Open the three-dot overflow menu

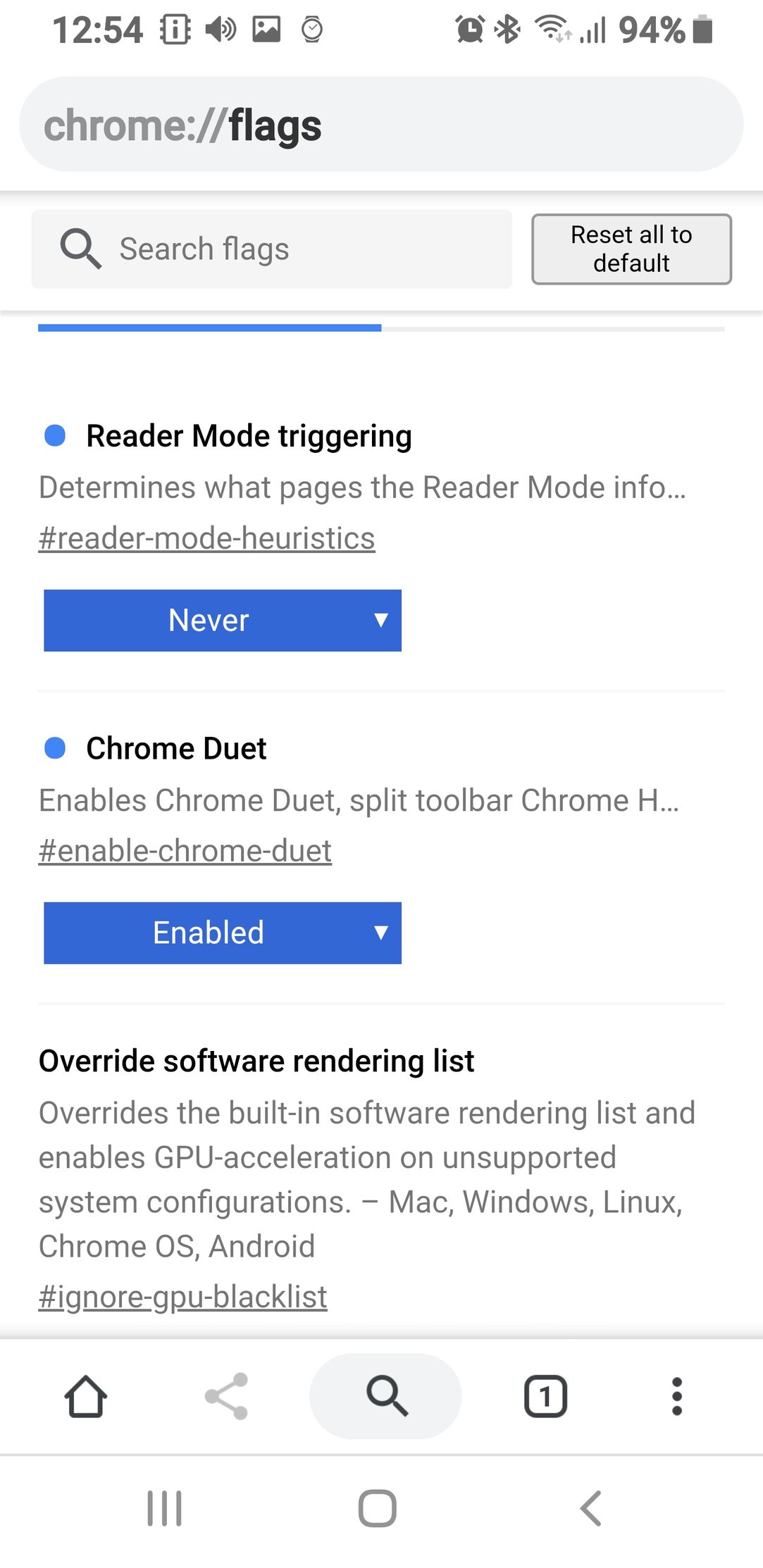tap(676, 1396)
